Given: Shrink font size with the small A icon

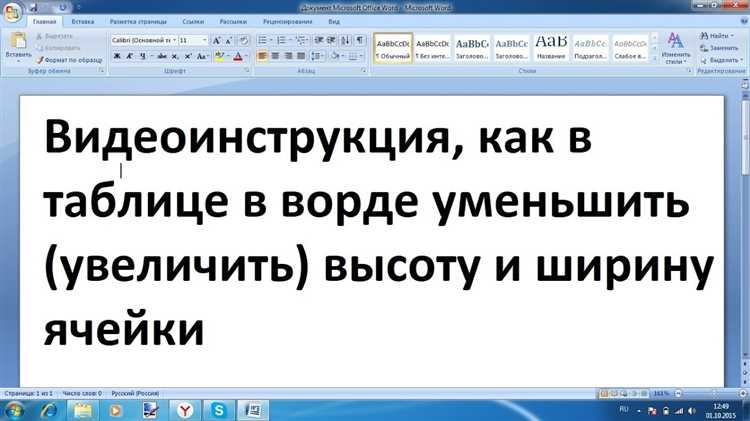Looking at the screenshot, I should point(229,41).
